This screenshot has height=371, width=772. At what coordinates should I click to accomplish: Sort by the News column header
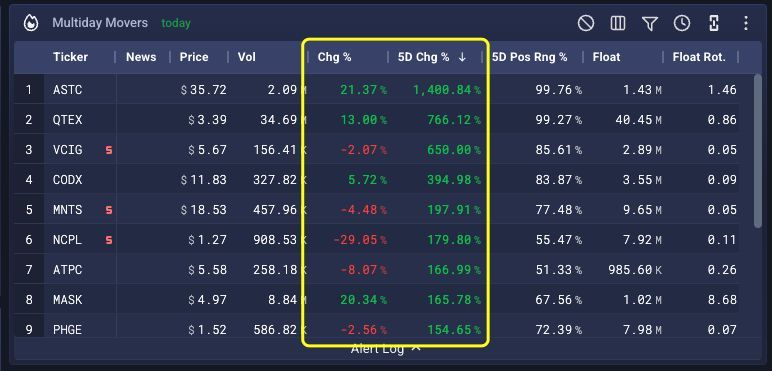[141, 57]
